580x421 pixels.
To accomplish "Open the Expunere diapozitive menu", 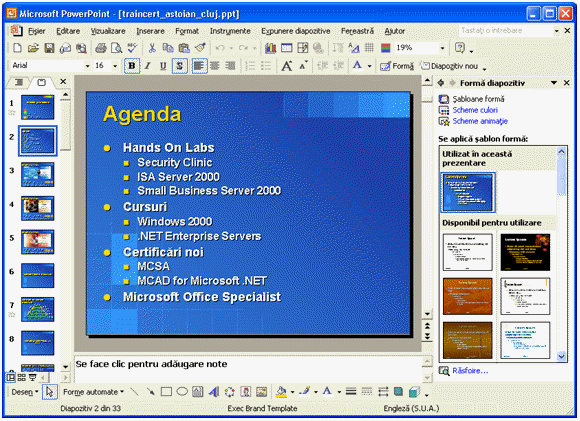I will click(296, 31).
